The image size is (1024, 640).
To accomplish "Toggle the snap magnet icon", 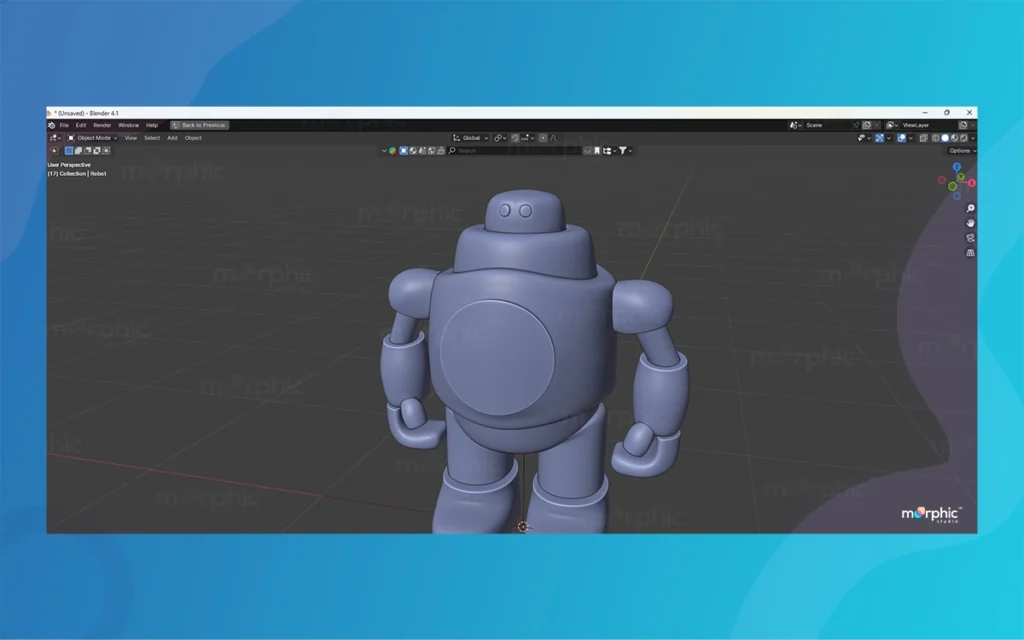I will tap(515, 138).
